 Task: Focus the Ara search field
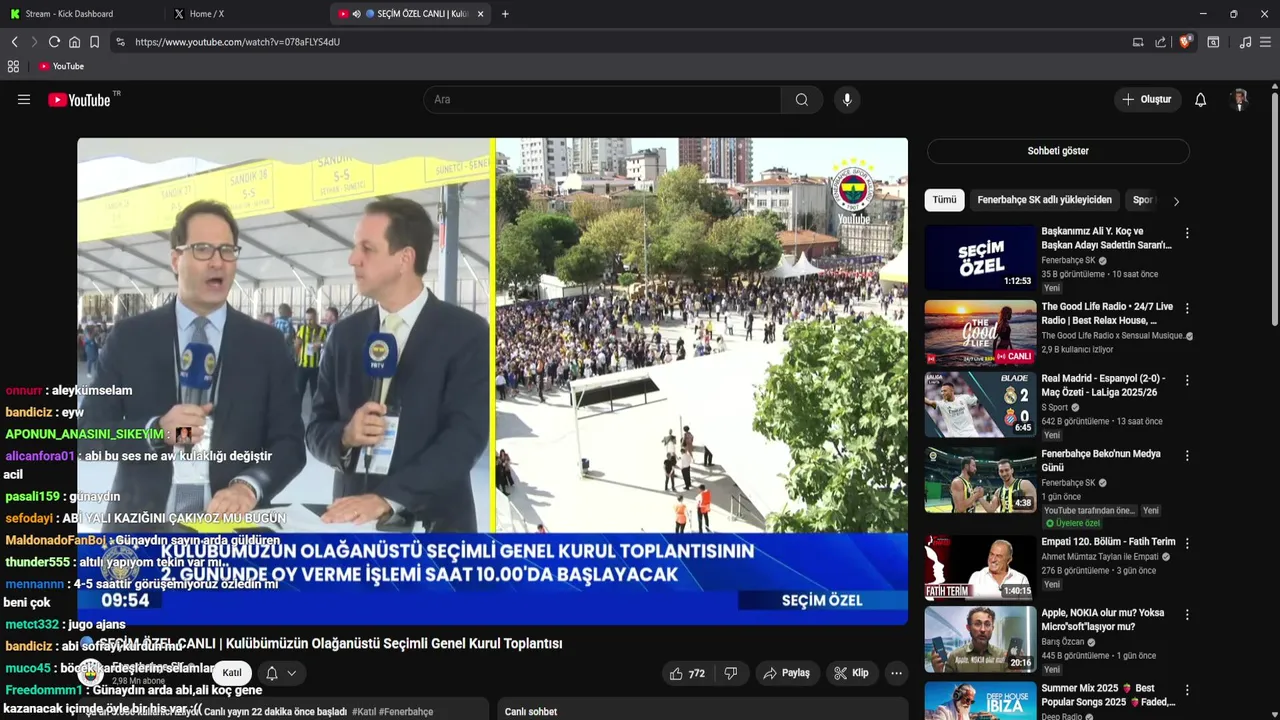coord(603,100)
